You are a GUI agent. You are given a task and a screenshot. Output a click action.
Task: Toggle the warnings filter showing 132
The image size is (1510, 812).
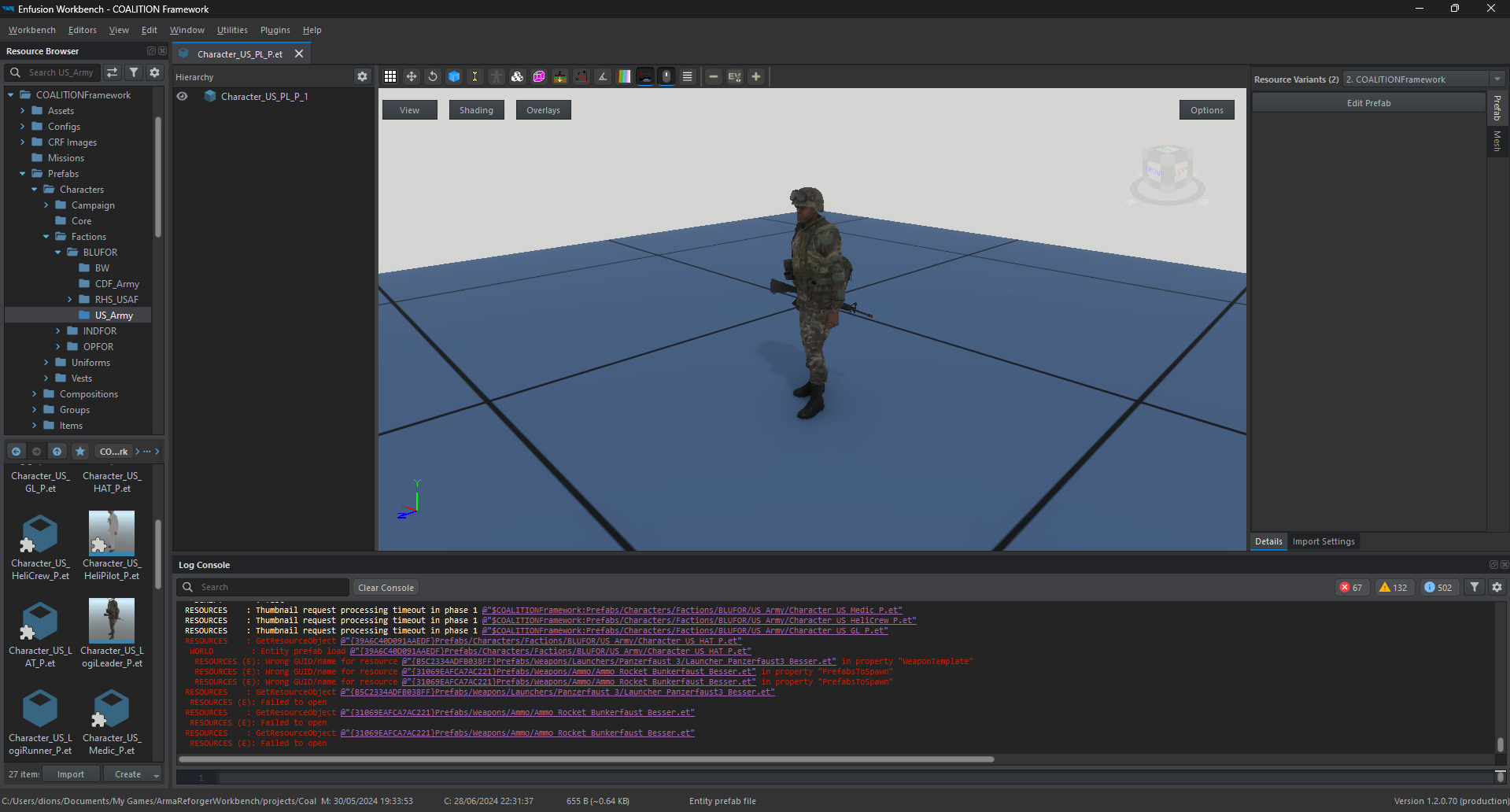(1393, 588)
